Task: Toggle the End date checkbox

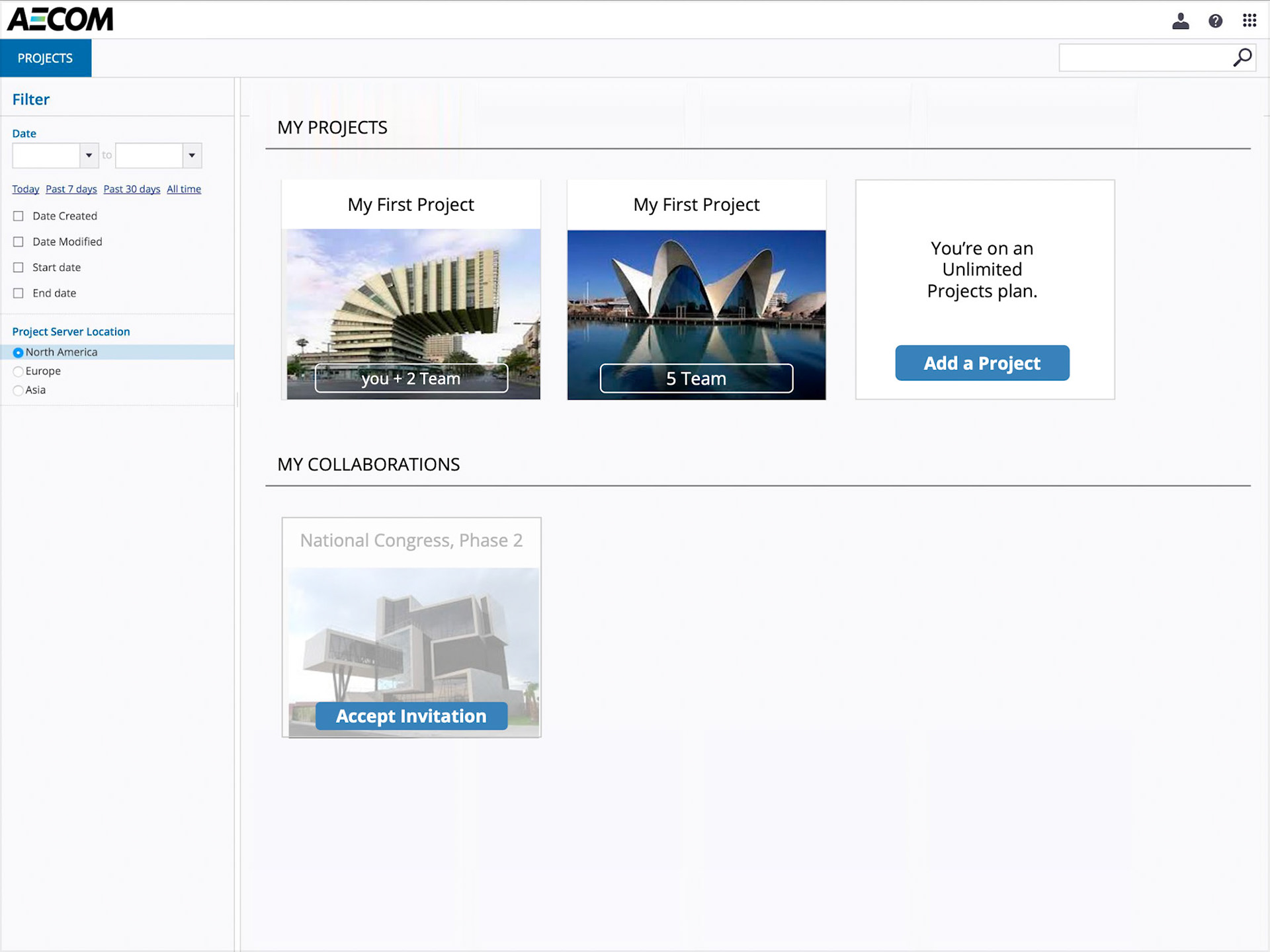Action: (x=19, y=294)
